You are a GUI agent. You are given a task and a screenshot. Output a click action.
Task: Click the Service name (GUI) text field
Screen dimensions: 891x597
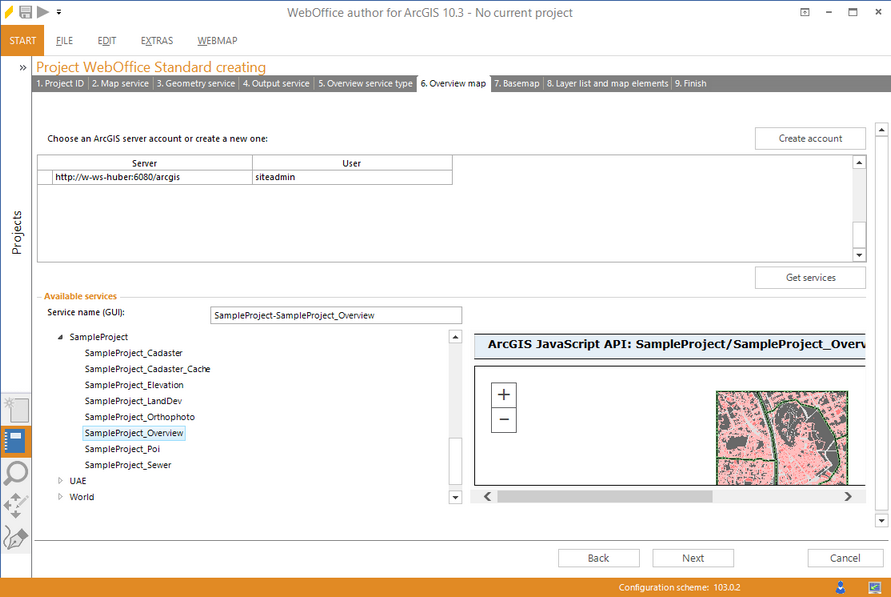pyautogui.click(x=336, y=316)
